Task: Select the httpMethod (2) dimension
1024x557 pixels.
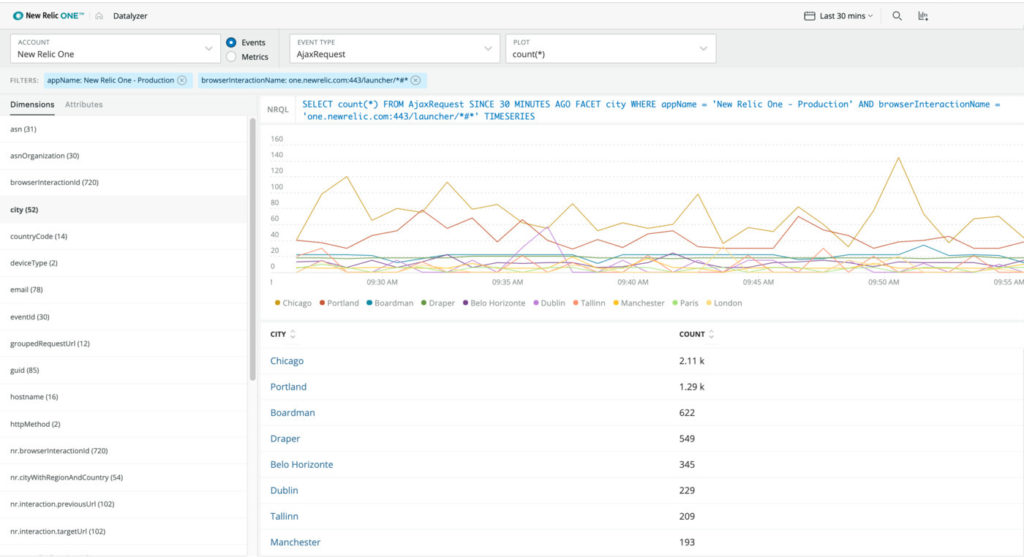Action: point(124,424)
